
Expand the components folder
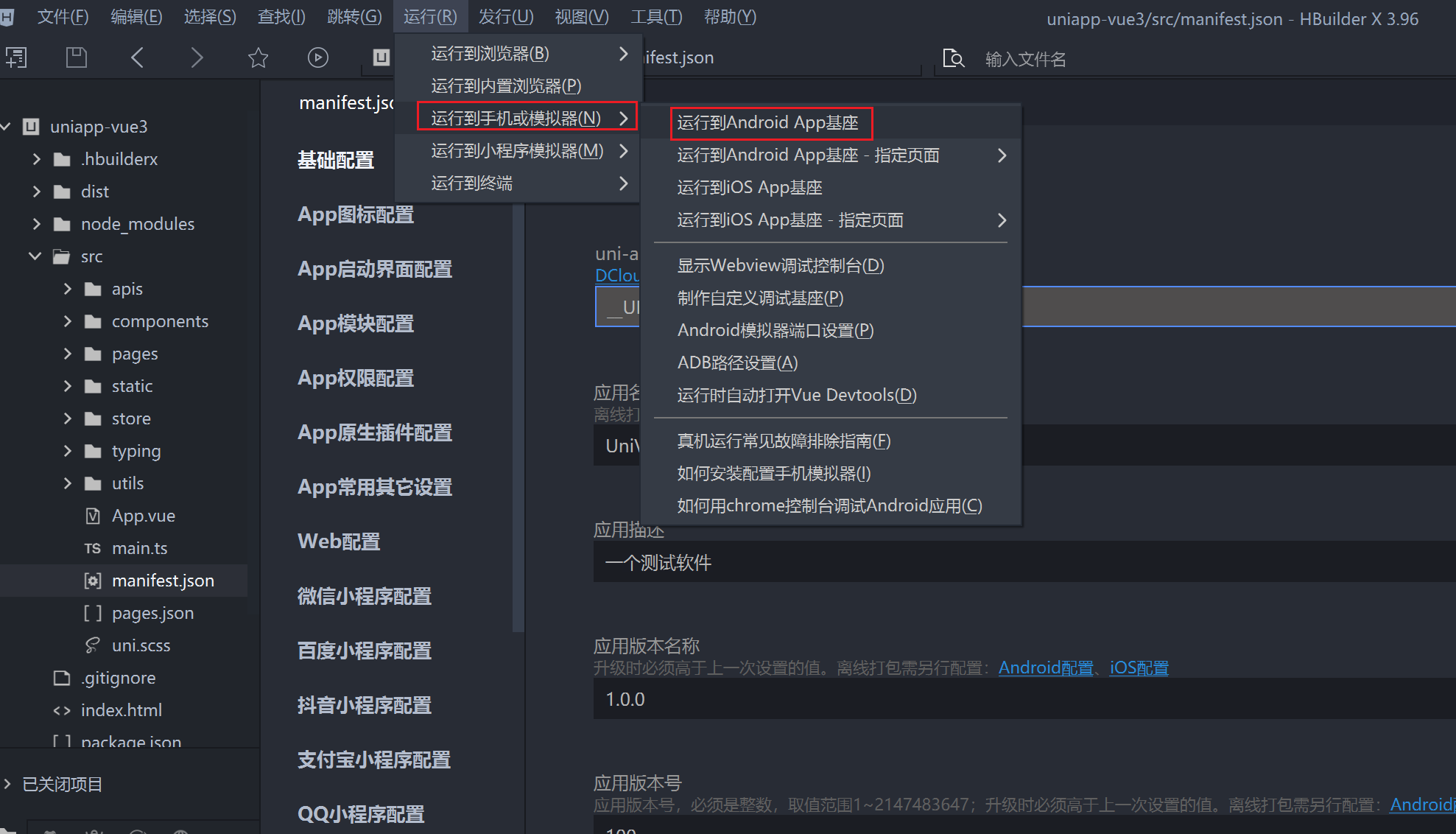(66, 321)
